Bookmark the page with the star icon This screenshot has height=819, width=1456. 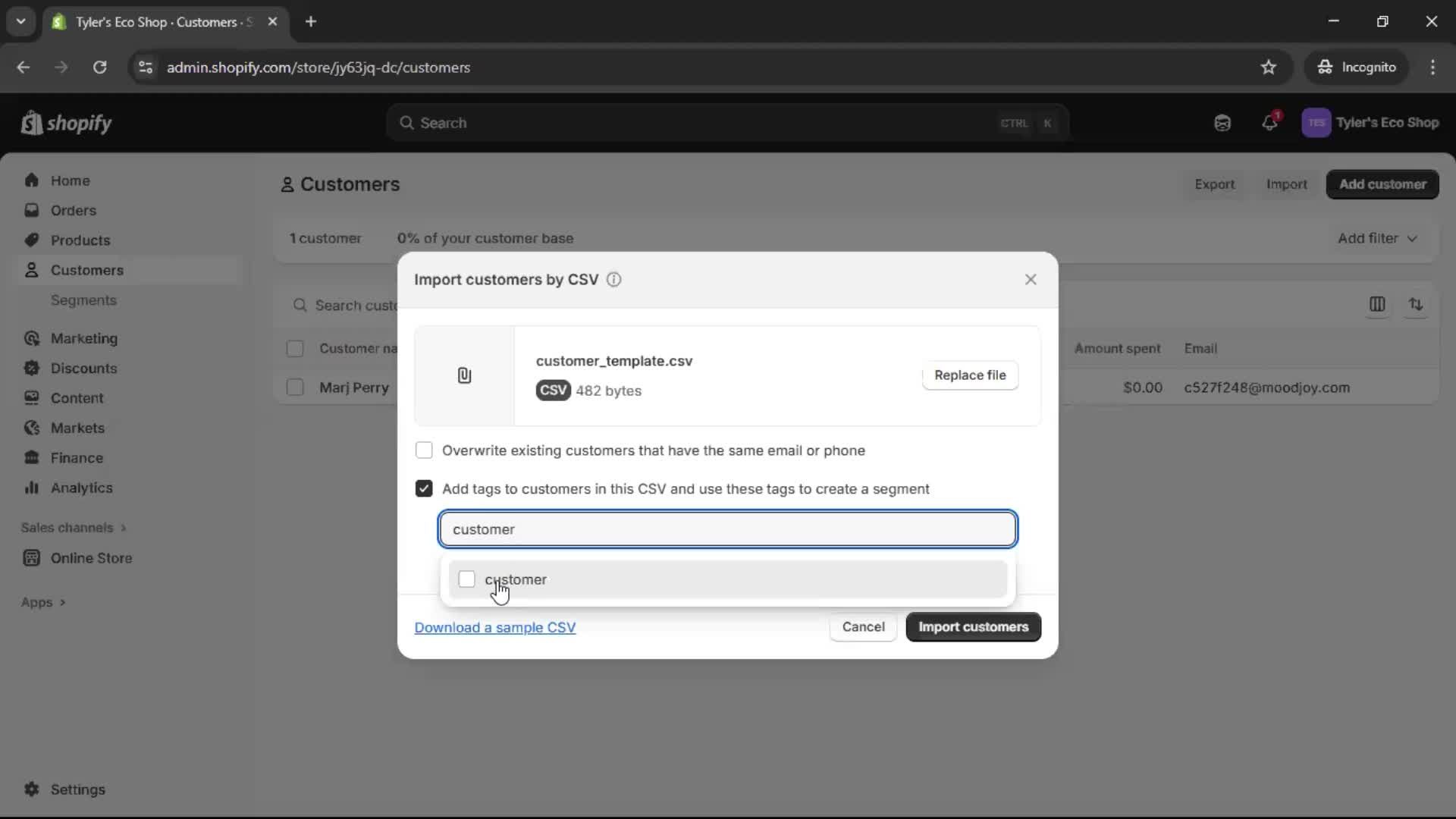point(1269,67)
